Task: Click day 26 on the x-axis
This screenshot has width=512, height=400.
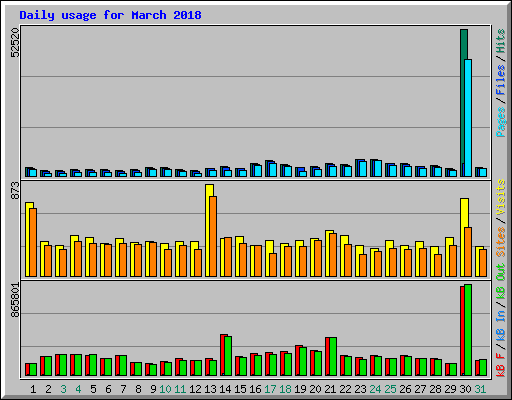Action: [x=405, y=389]
